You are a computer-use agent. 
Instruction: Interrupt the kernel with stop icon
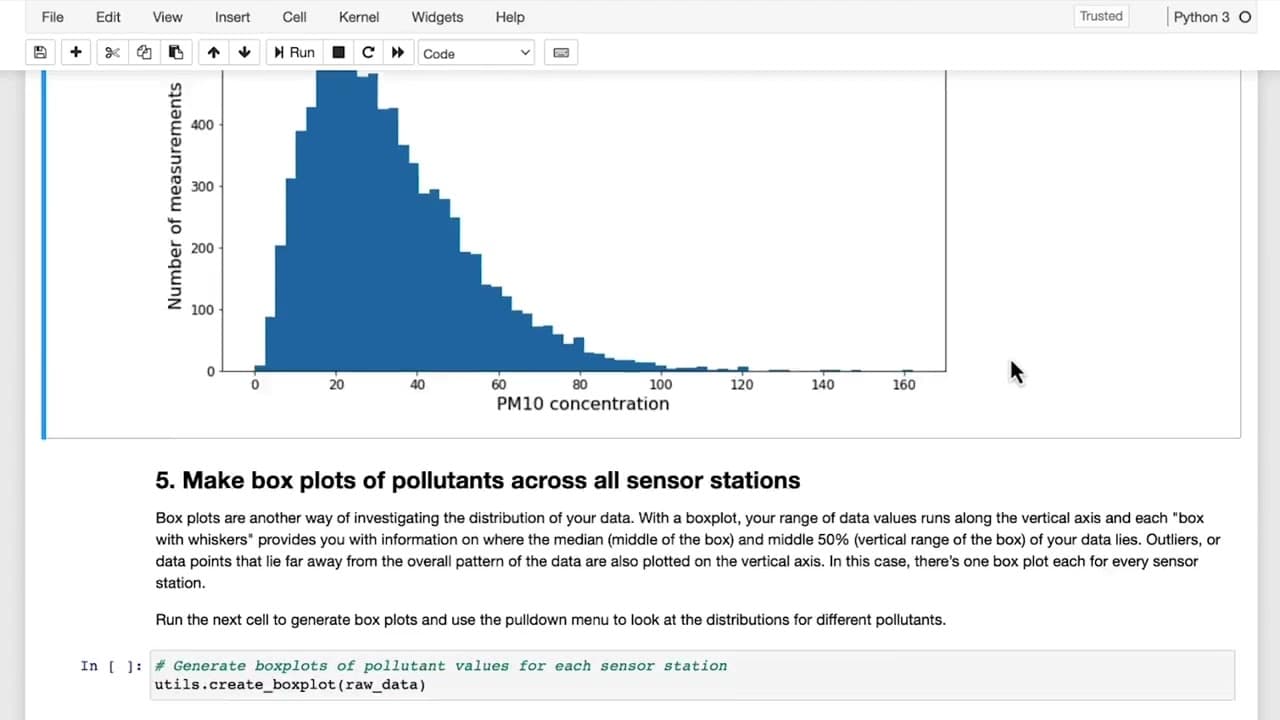point(338,53)
